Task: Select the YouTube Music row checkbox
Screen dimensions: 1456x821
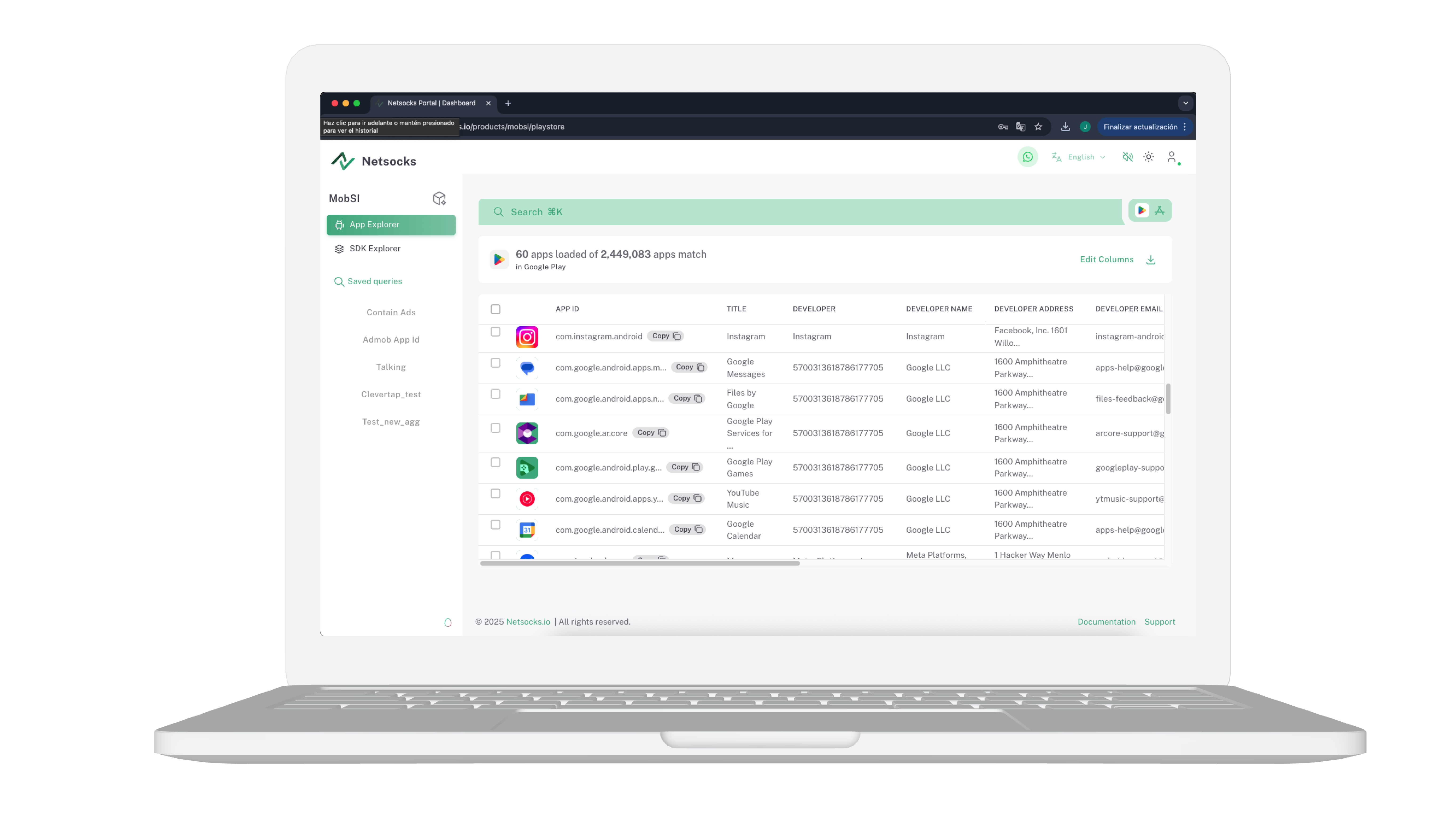Action: point(496,494)
